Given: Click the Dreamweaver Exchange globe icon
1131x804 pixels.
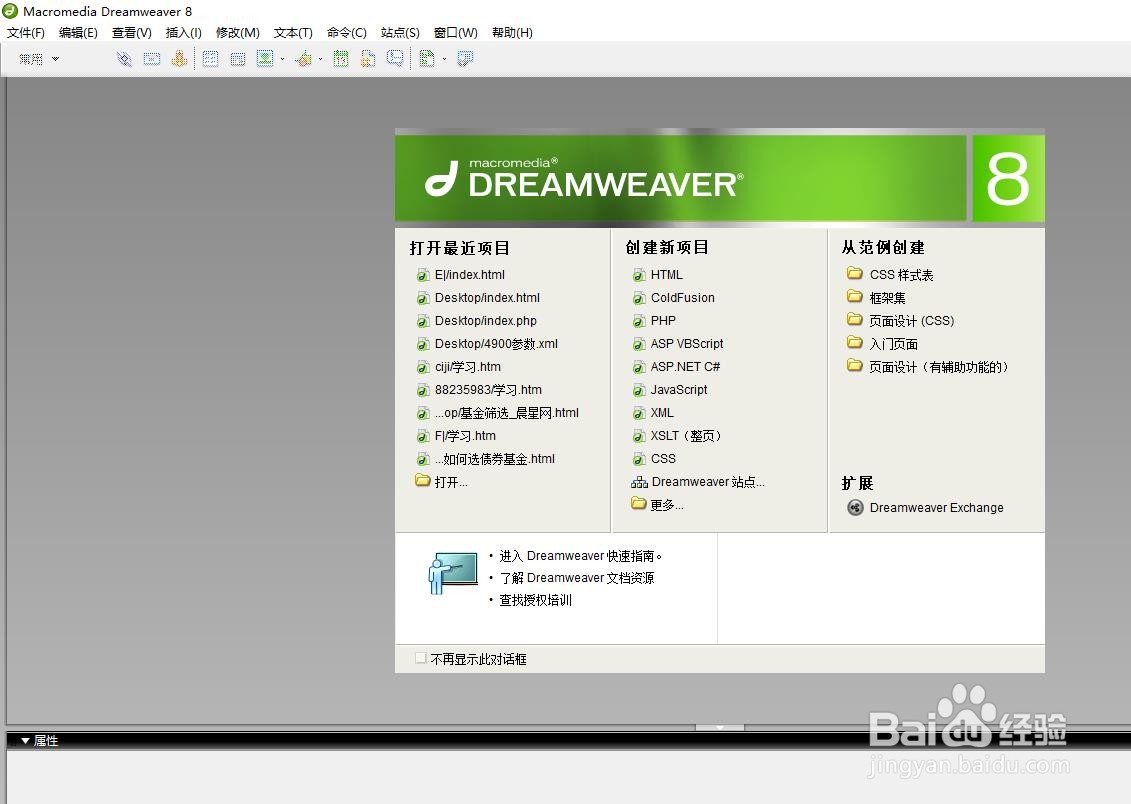Looking at the screenshot, I should coord(855,508).
